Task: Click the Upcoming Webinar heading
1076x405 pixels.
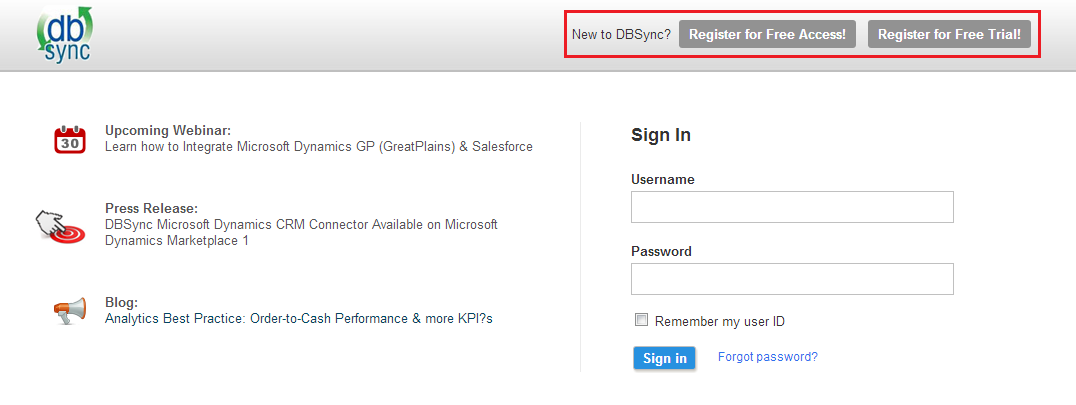Action: pos(168,131)
